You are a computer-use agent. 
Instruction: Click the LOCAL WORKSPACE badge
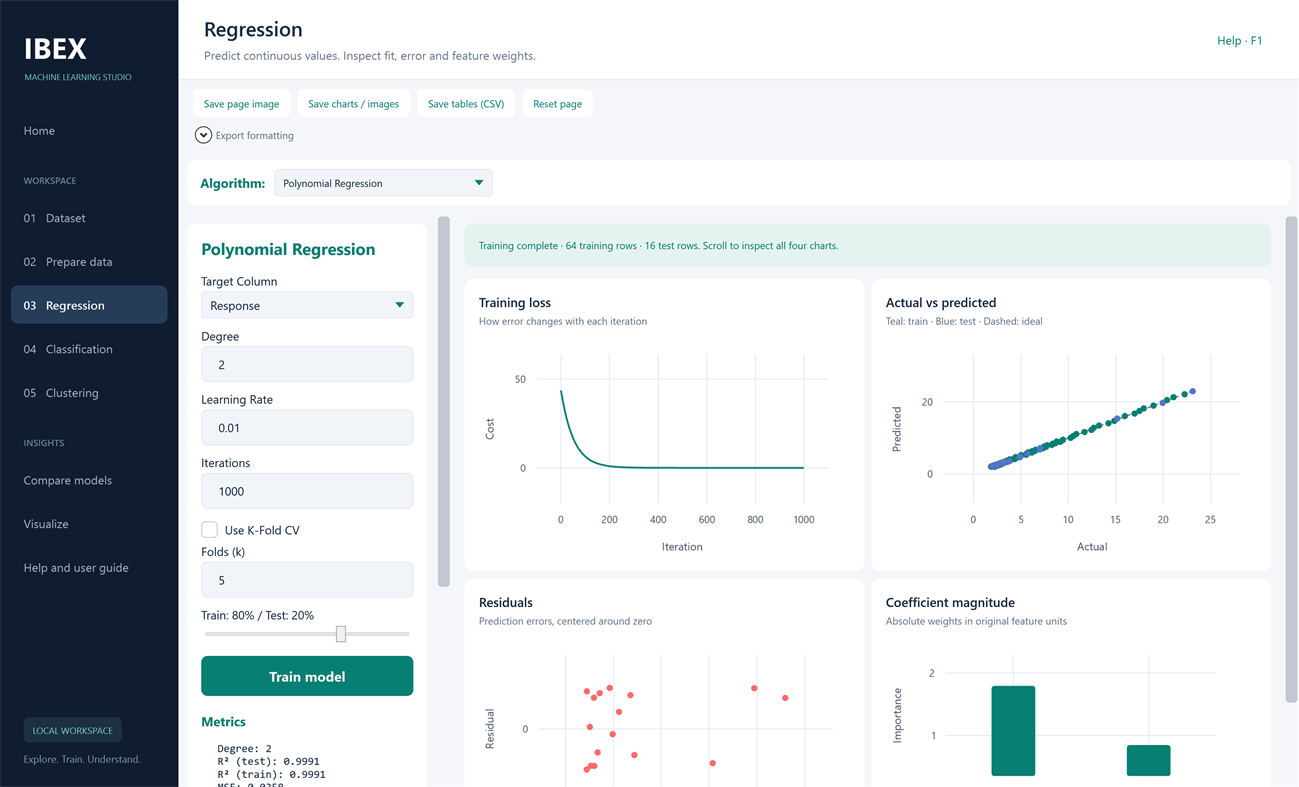(73, 730)
